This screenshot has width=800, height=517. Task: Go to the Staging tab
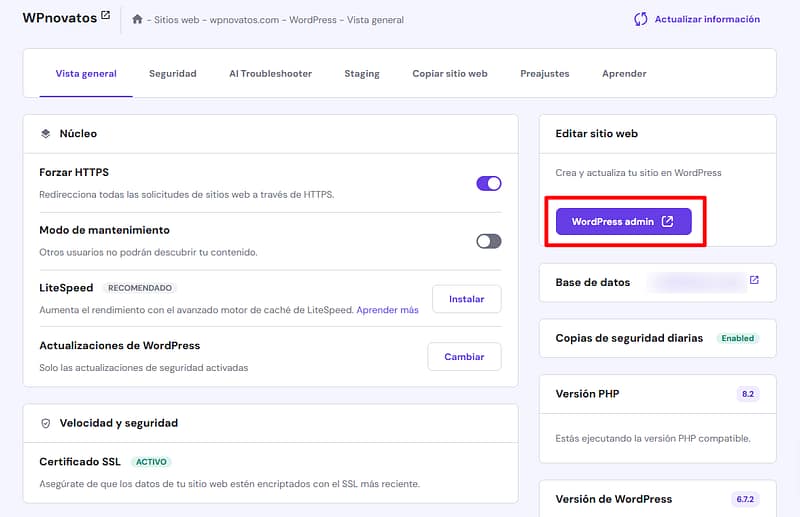point(362,73)
